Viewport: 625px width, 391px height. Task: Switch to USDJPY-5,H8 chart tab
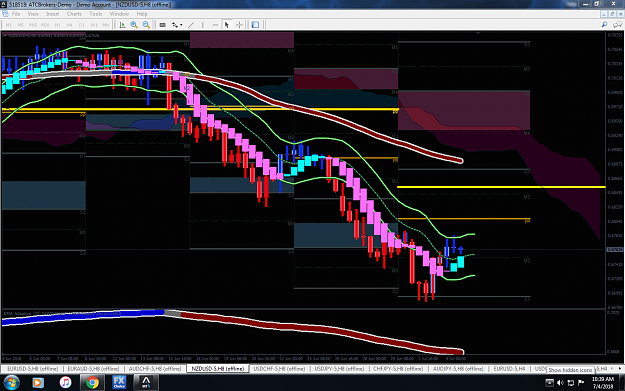click(x=339, y=369)
